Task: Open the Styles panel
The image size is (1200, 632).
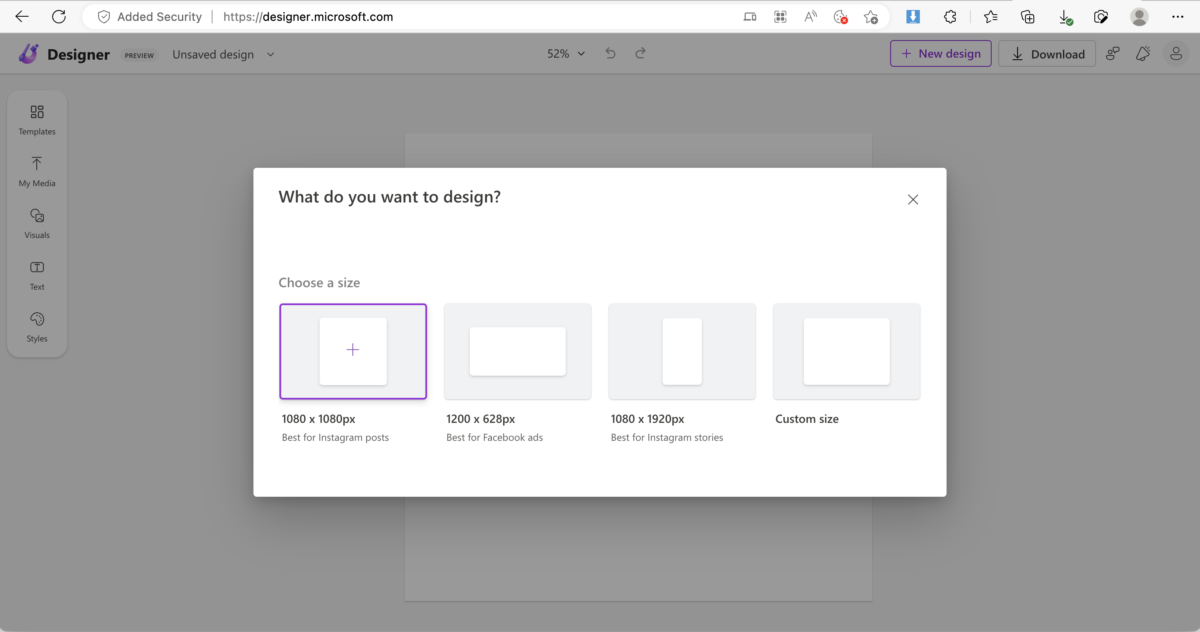Action: coord(37,327)
